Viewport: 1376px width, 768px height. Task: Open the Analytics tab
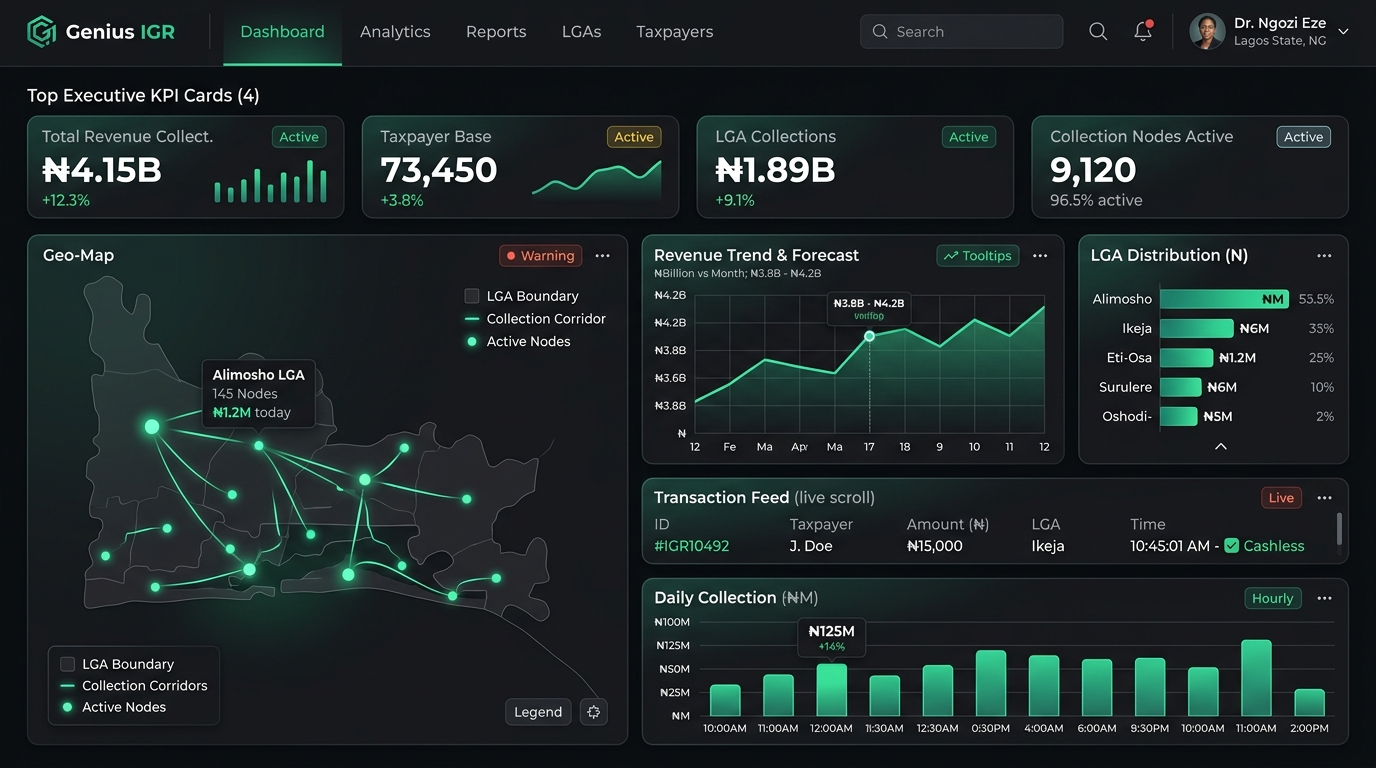click(395, 32)
